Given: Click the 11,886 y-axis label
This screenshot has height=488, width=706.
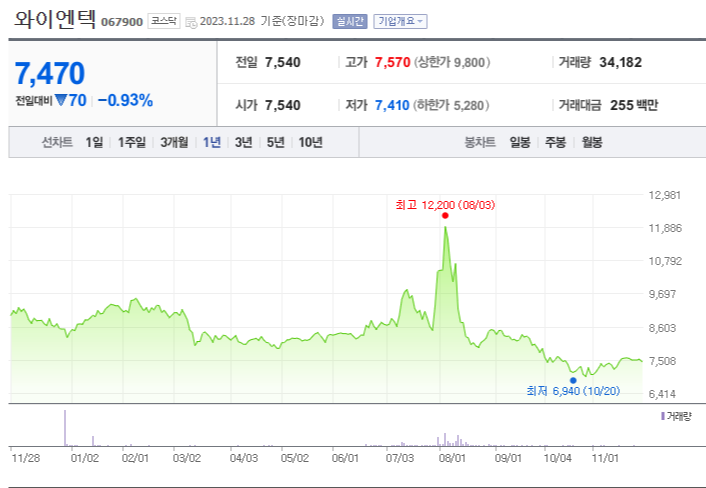Looking at the screenshot, I should (x=665, y=228).
